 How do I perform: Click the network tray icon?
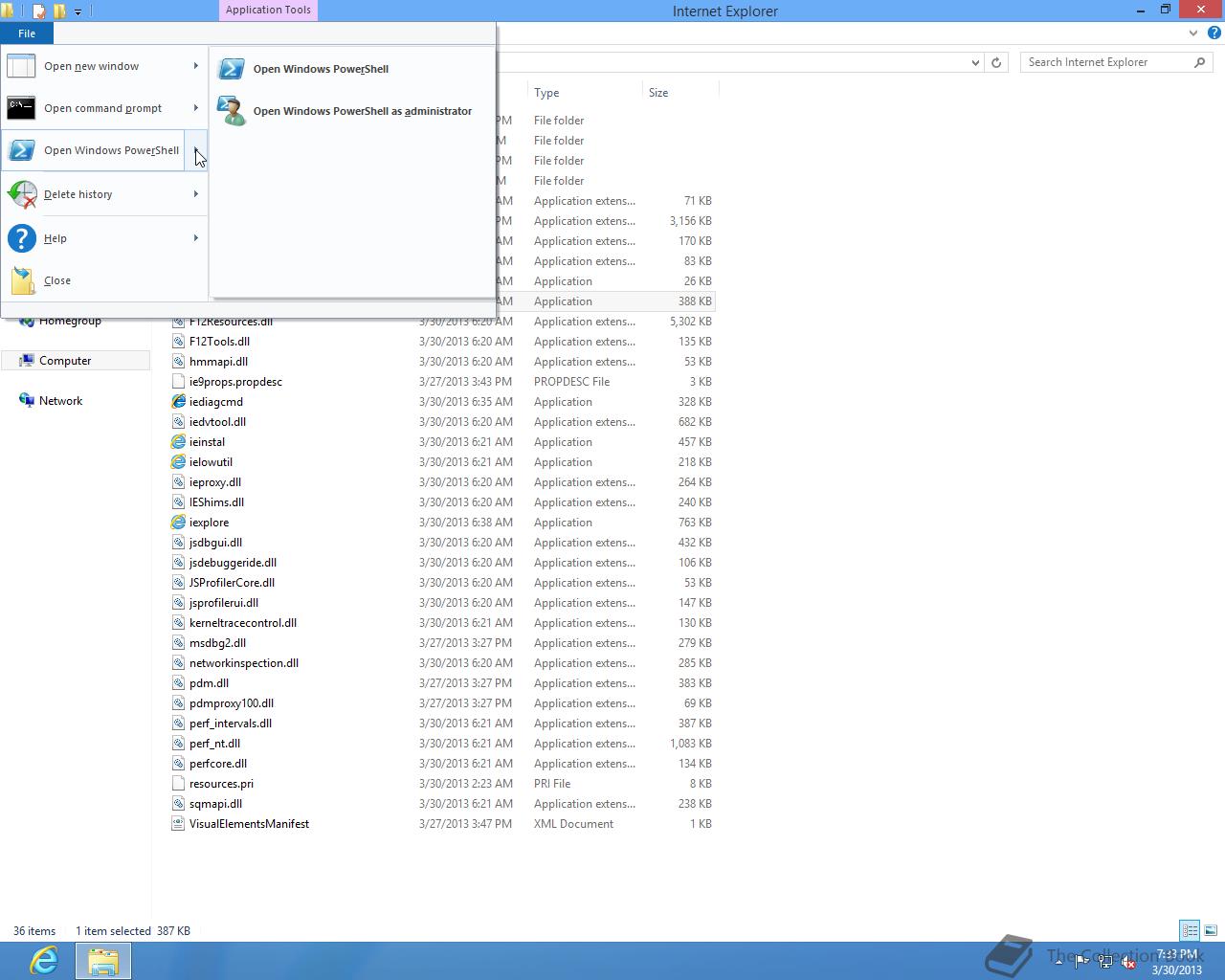tap(1105, 962)
